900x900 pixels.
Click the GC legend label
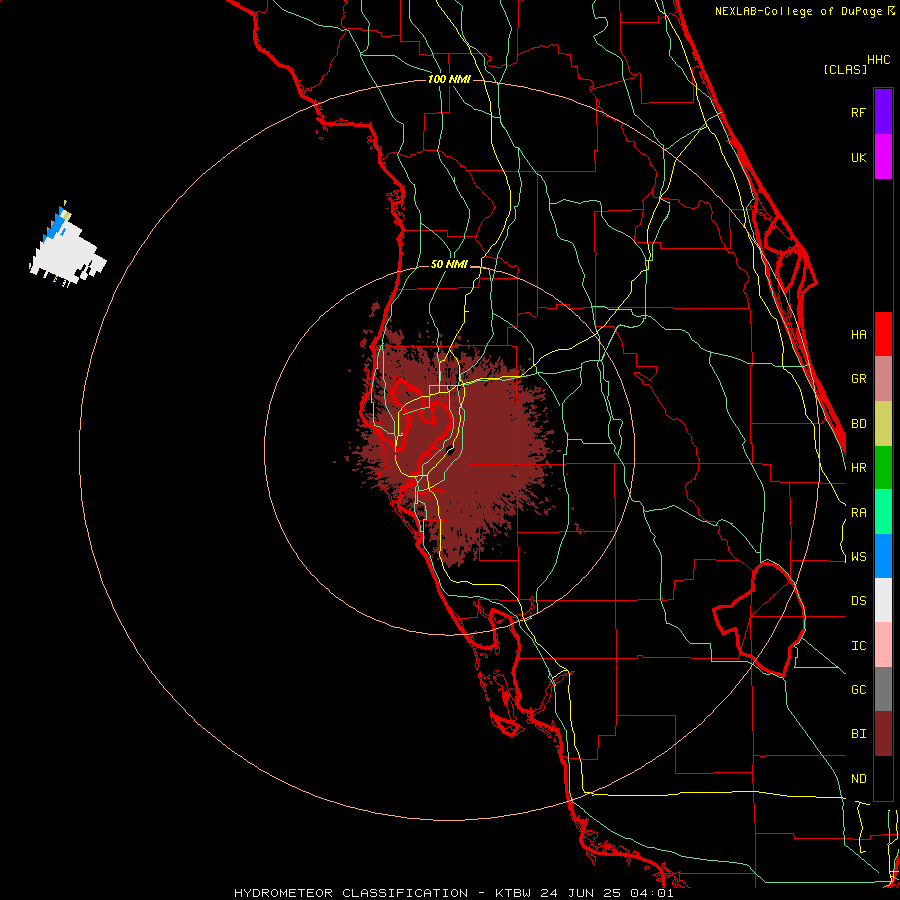click(858, 690)
